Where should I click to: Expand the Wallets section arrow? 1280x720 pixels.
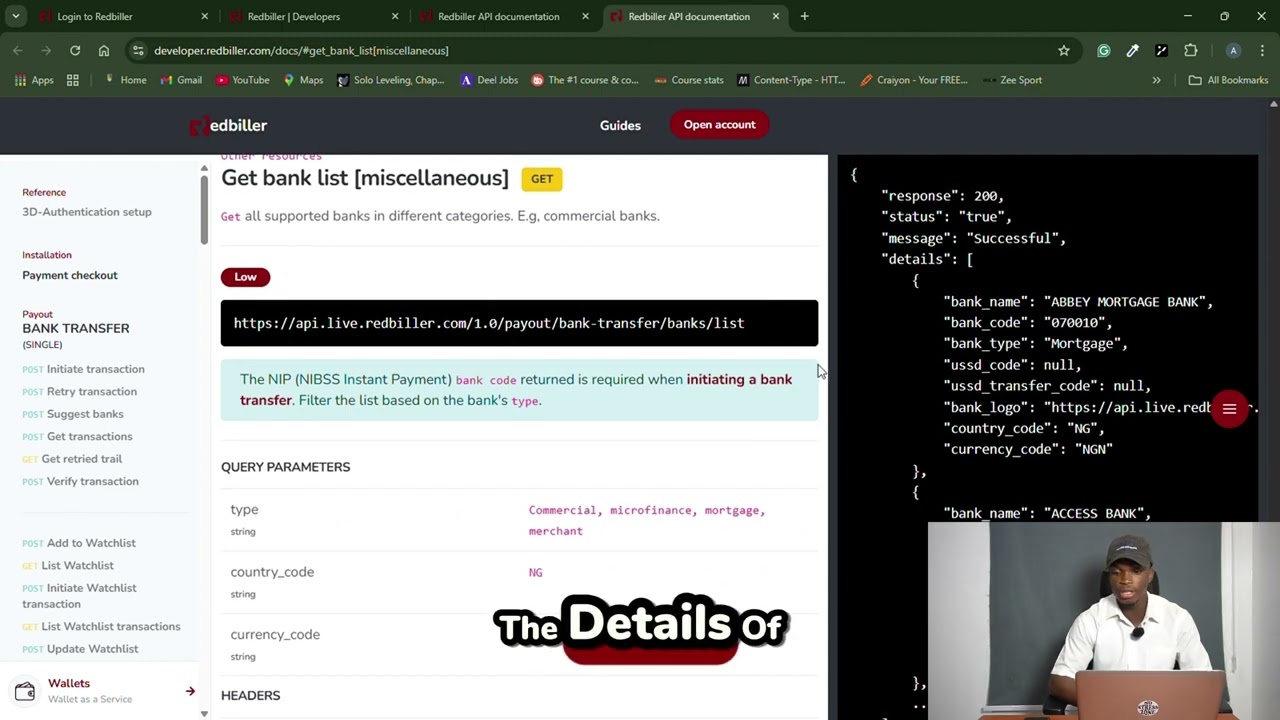(190, 691)
